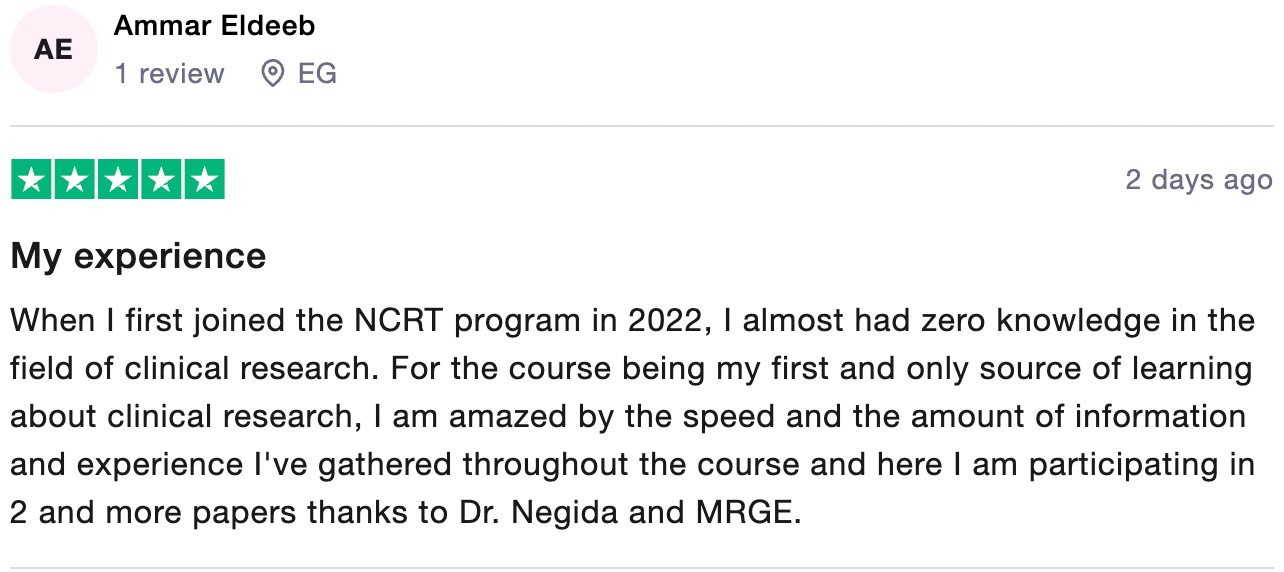Click the location pin icon
Image resolution: width=1284 pixels, height=572 pixels.
click(272, 74)
